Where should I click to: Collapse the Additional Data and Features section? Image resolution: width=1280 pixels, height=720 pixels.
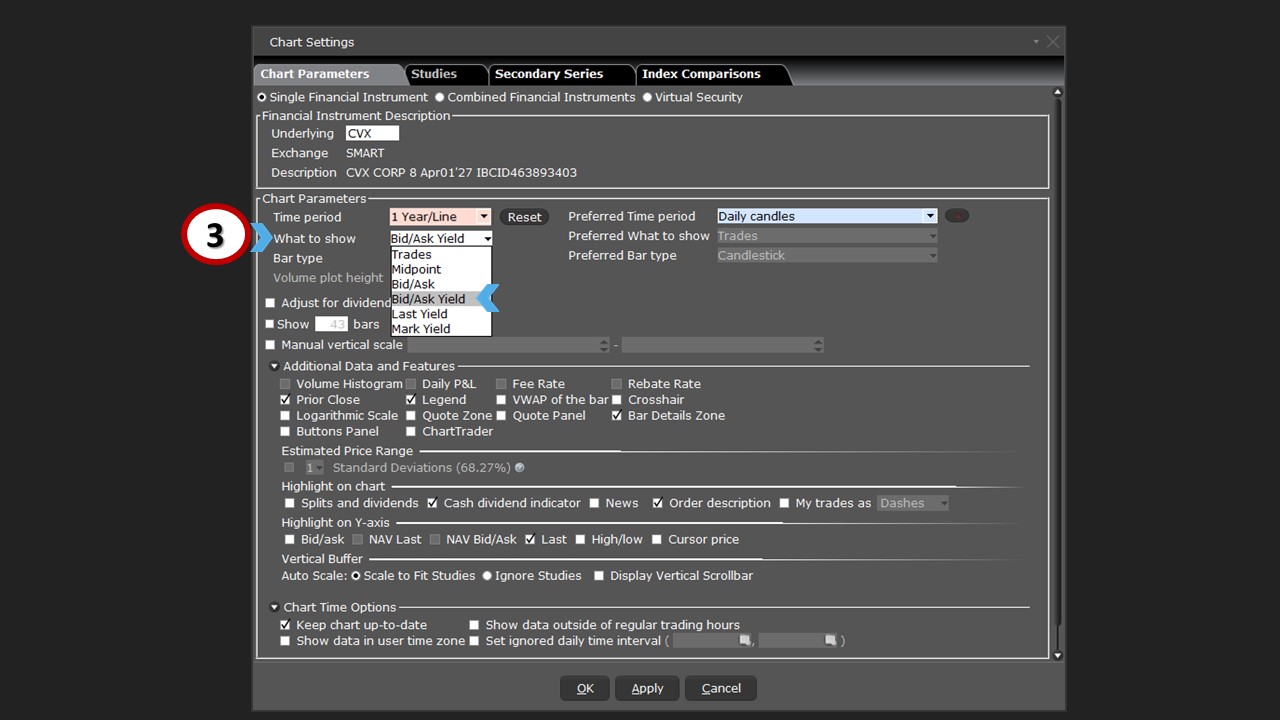pos(274,366)
